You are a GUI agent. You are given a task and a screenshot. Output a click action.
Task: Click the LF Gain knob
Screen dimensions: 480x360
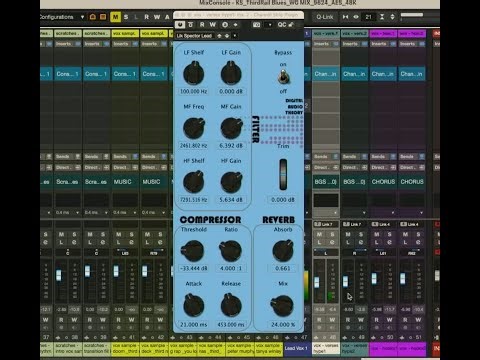click(x=231, y=73)
